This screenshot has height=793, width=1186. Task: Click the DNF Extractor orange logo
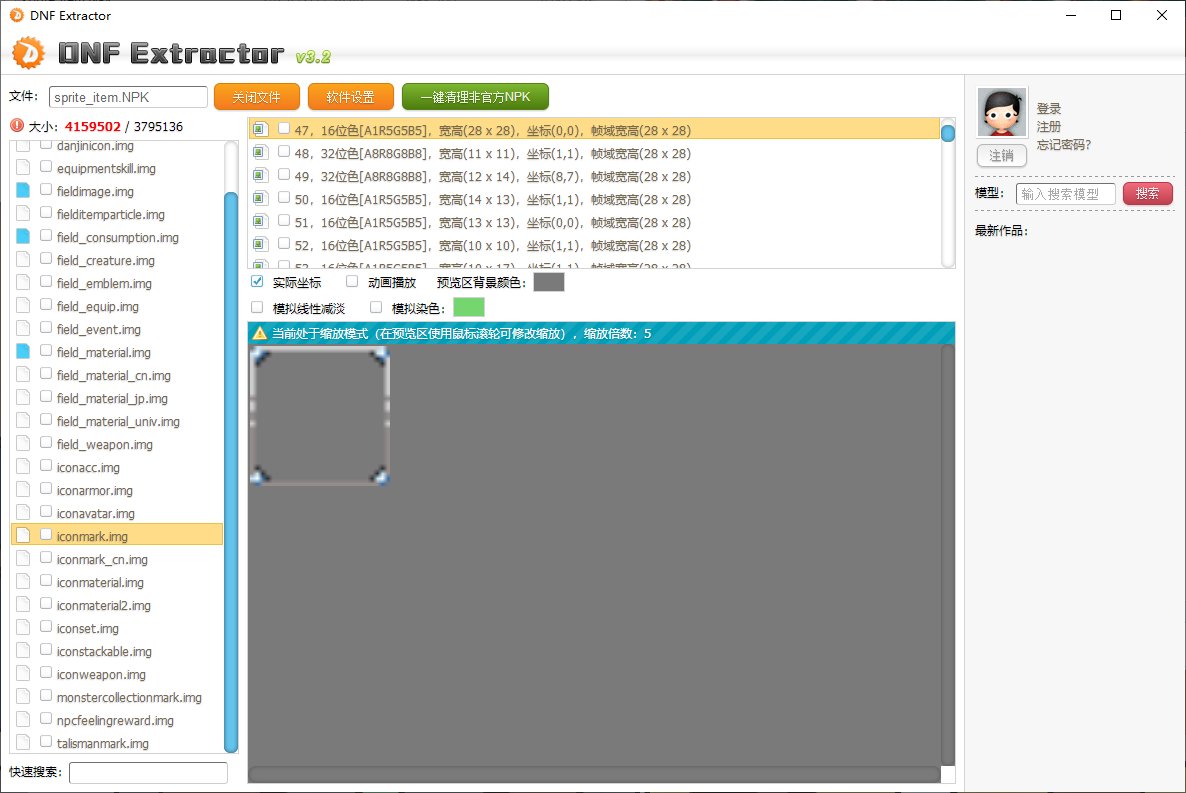pos(30,52)
